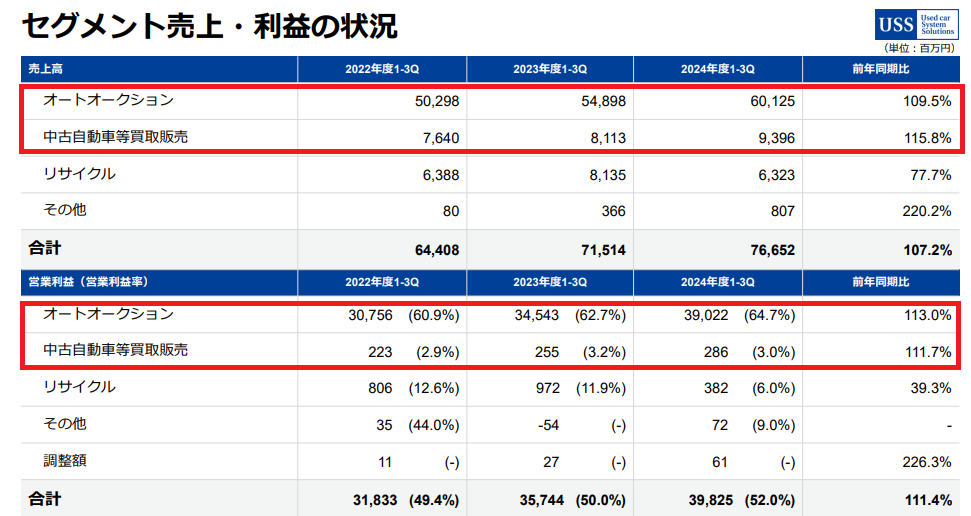Viewport: 971px width, 516px height.
Task: Click the sales value 9,396
Action: [777, 138]
